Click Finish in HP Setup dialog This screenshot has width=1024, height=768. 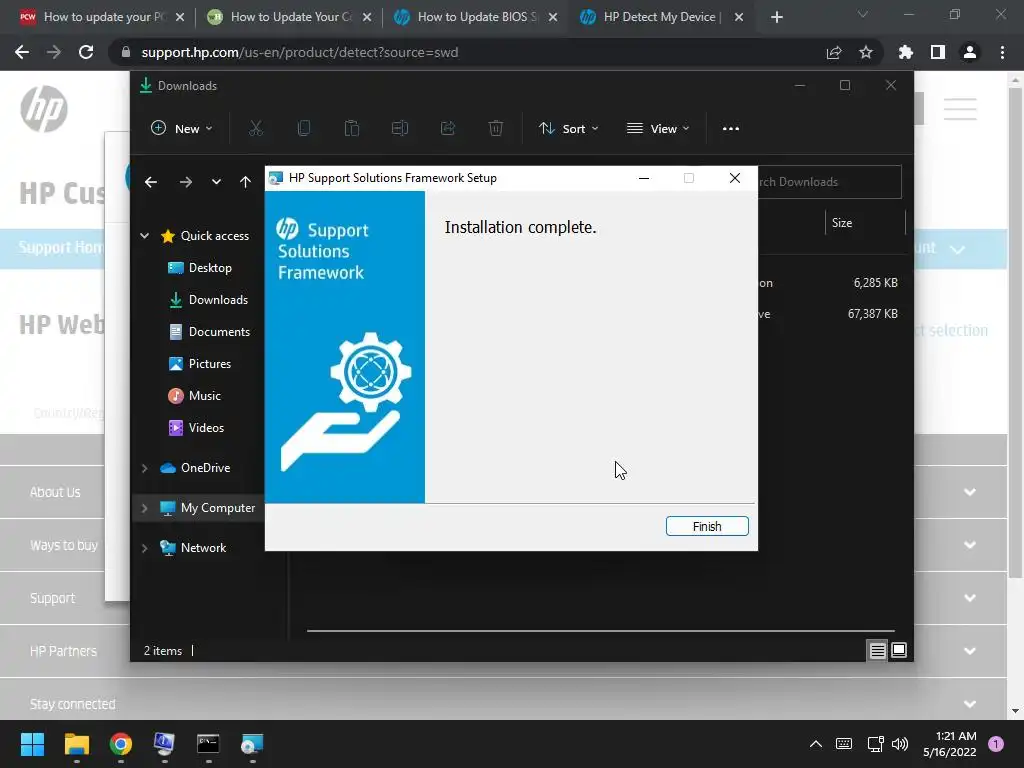pos(707,526)
